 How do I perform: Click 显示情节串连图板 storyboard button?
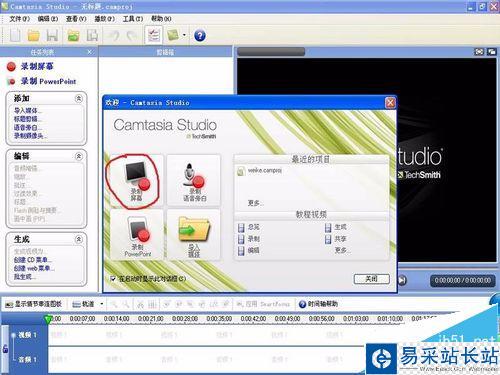click(34, 304)
